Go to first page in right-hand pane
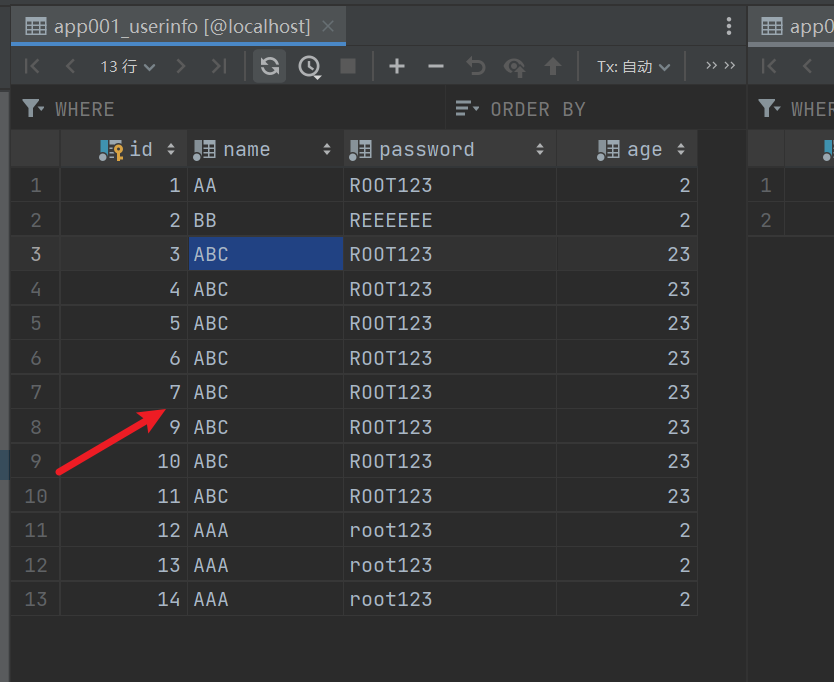Screen dimensions: 834x682 click(x=769, y=66)
